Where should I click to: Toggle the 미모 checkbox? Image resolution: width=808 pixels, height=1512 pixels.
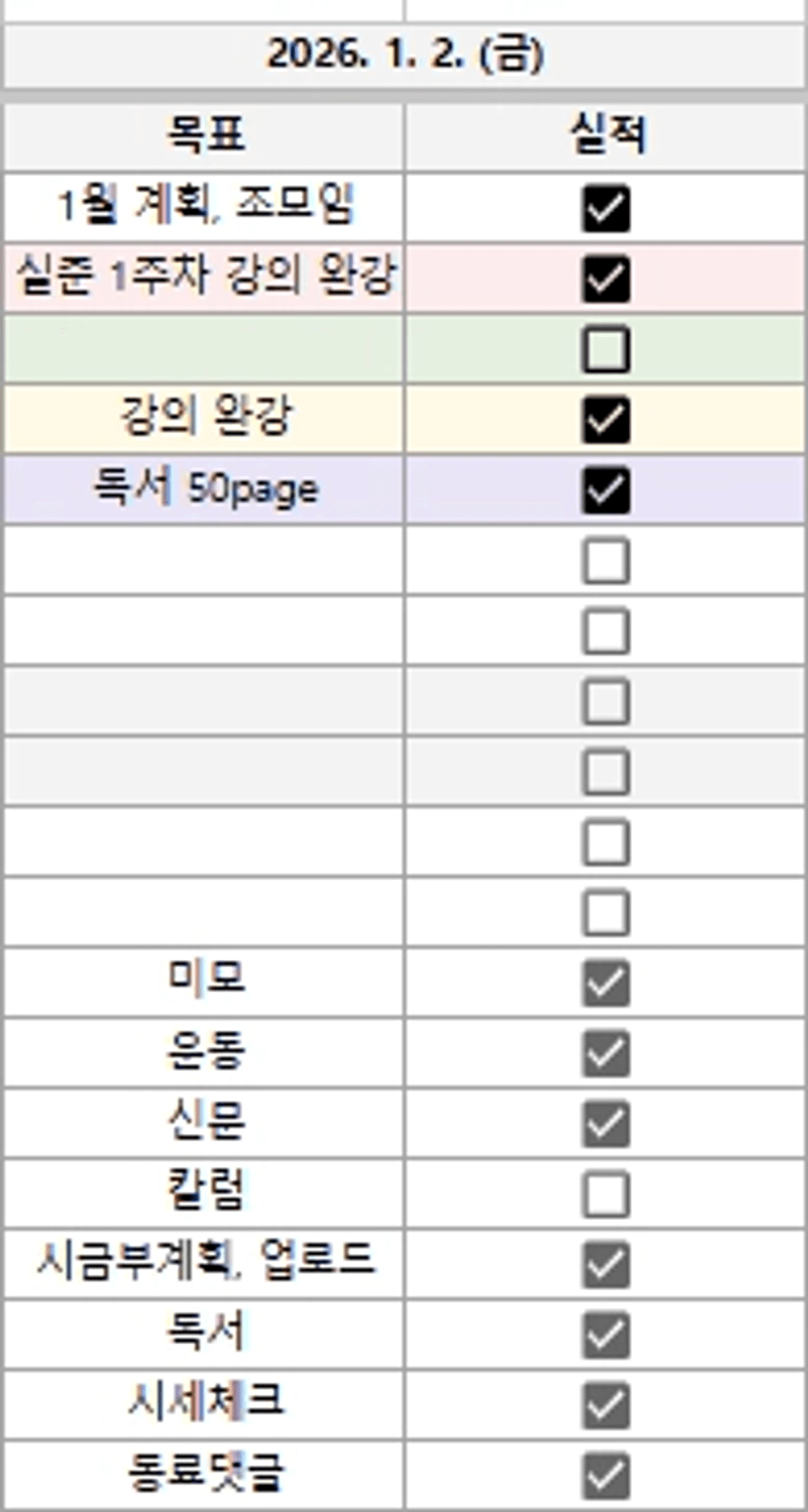click(x=606, y=983)
